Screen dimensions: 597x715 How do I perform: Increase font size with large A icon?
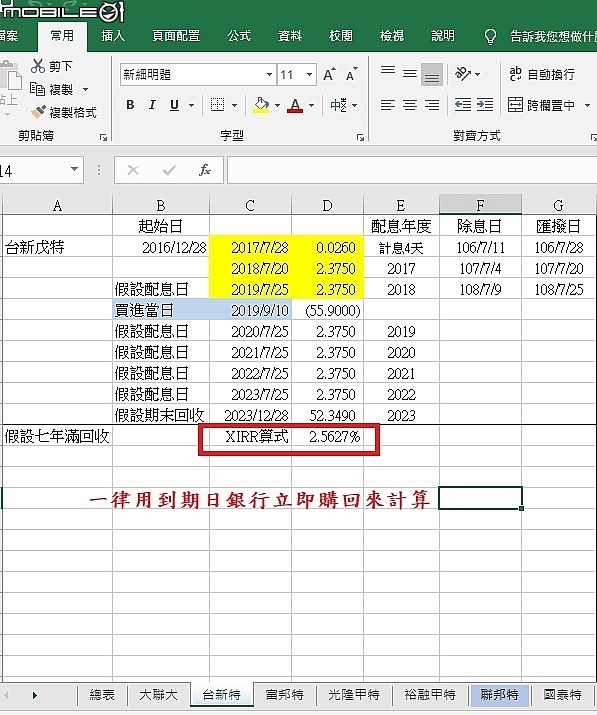[329, 74]
